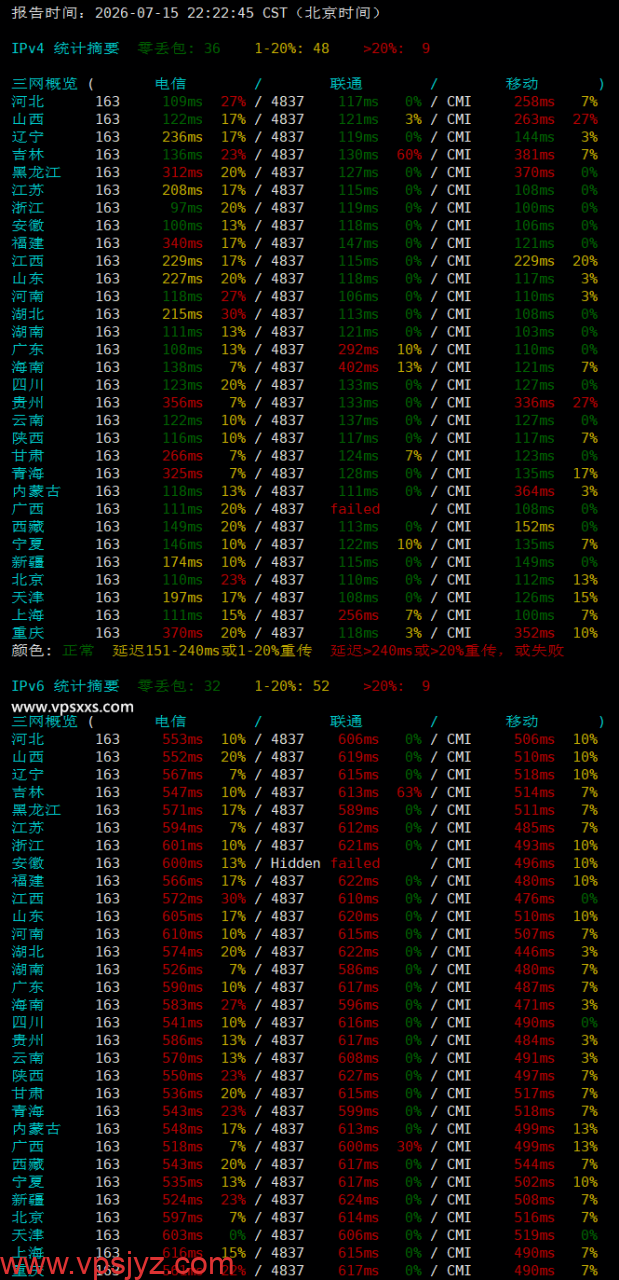
Task: Click the 340ms telecom latency for 福建
Action: 182,243
